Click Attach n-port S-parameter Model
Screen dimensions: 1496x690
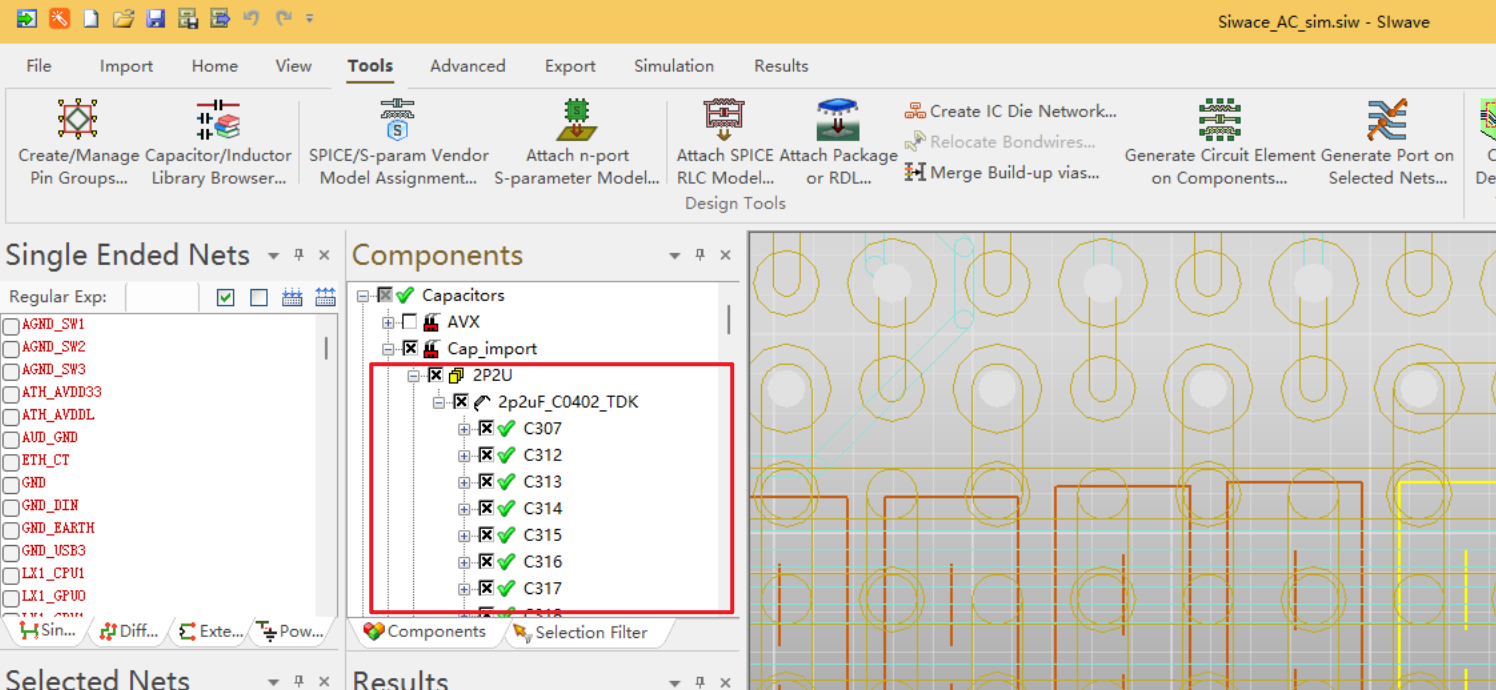pos(577,142)
